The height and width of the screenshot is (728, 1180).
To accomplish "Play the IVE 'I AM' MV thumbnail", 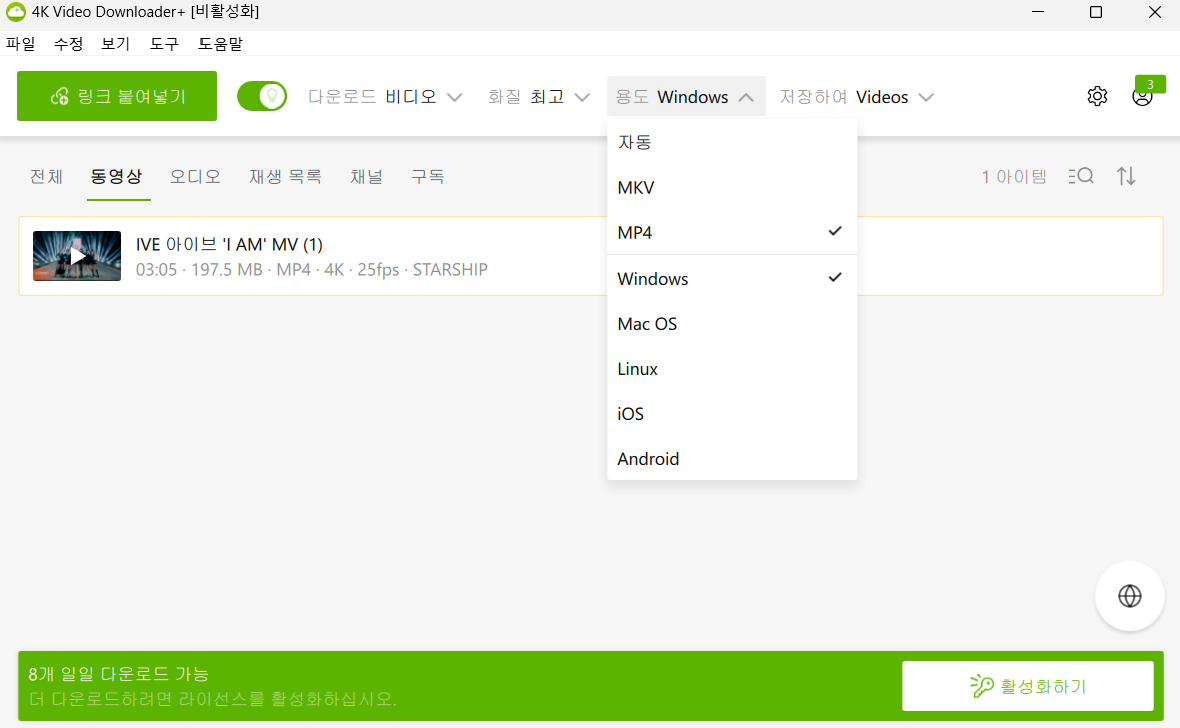I will pos(77,256).
